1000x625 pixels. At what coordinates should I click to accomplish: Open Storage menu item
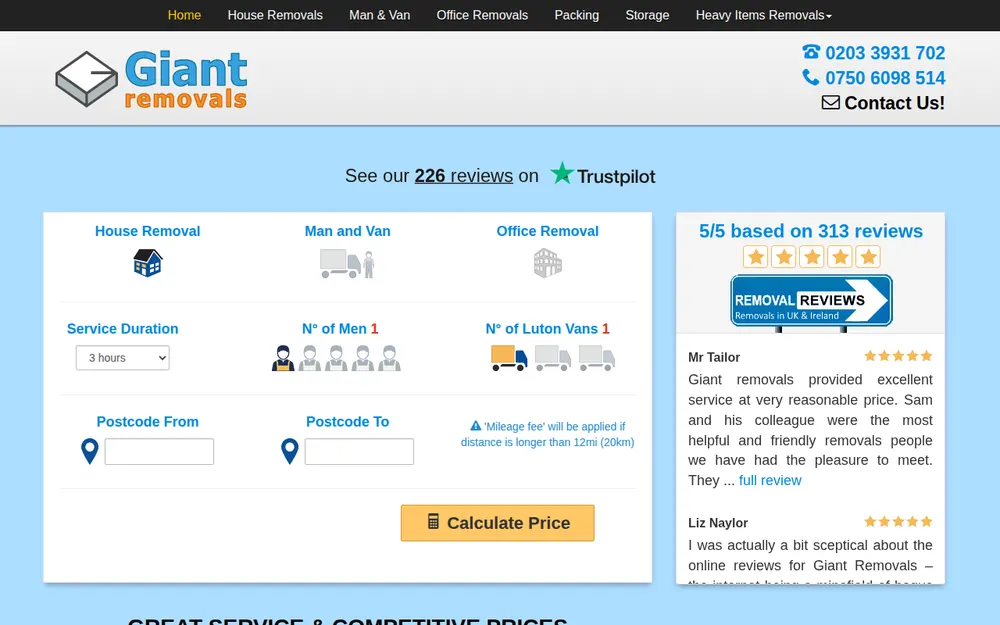pos(647,15)
